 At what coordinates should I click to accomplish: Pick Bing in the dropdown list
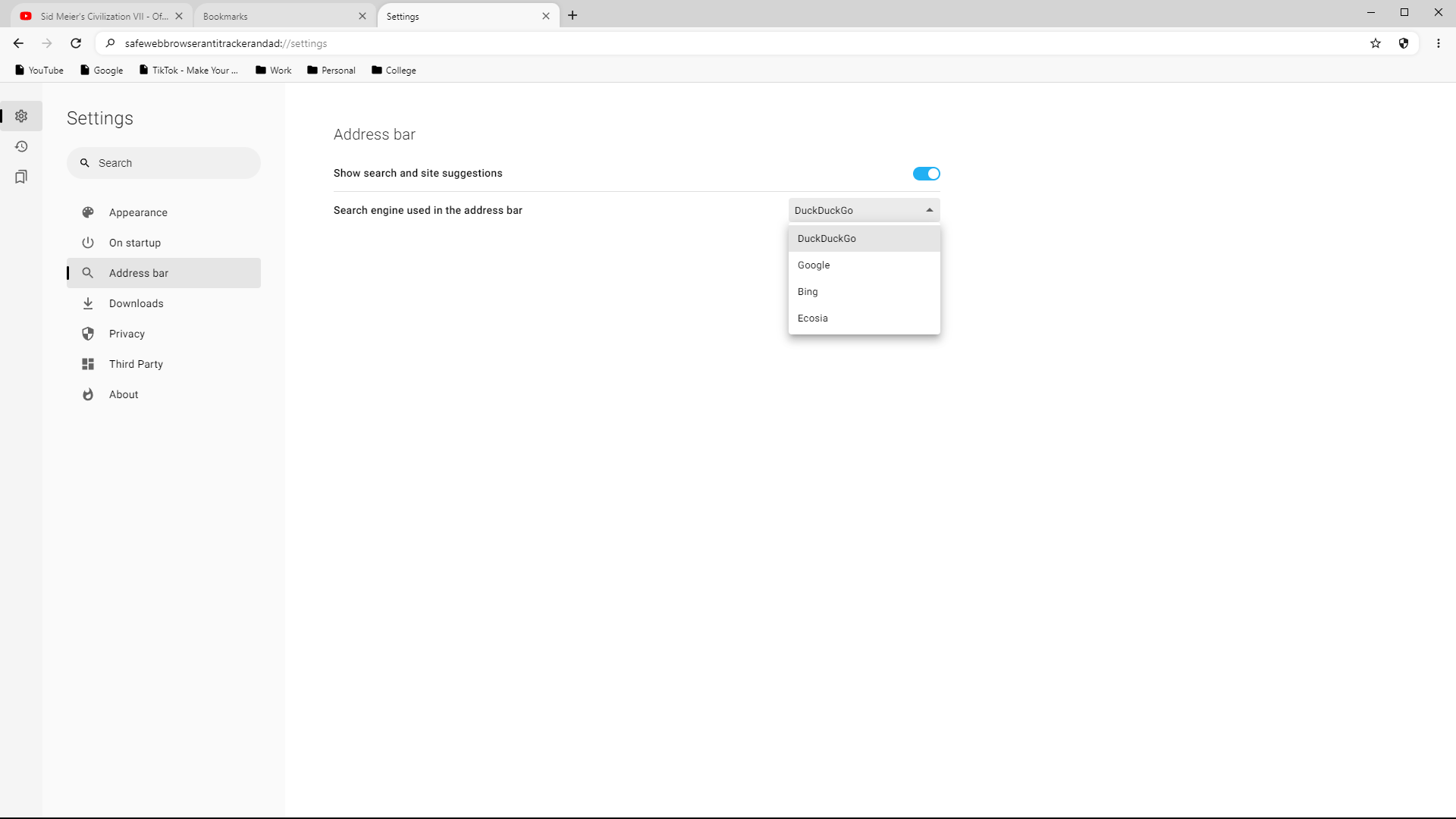tap(808, 292)
